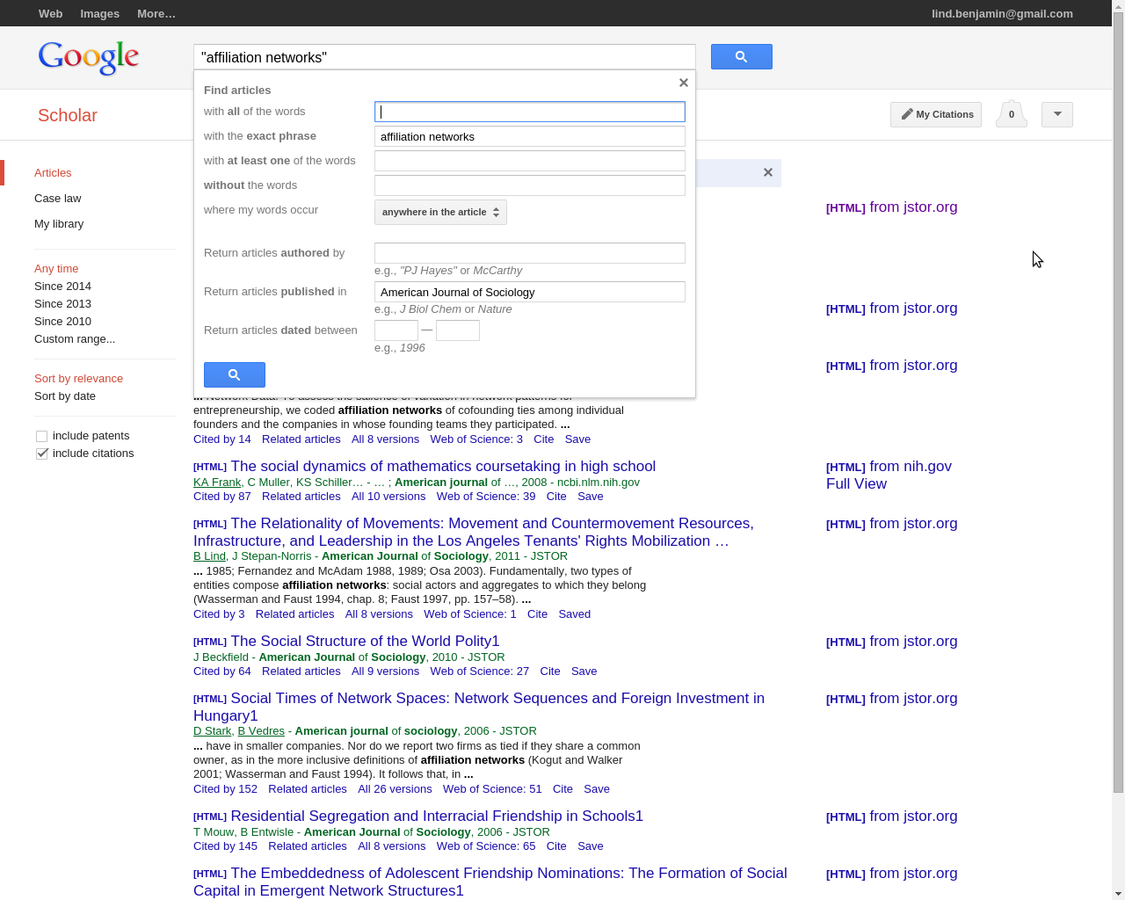Viewport: 1125px width, 900px height.
Task: Click the 'with the exact phrase' field
Action: [x=529, y=136]
